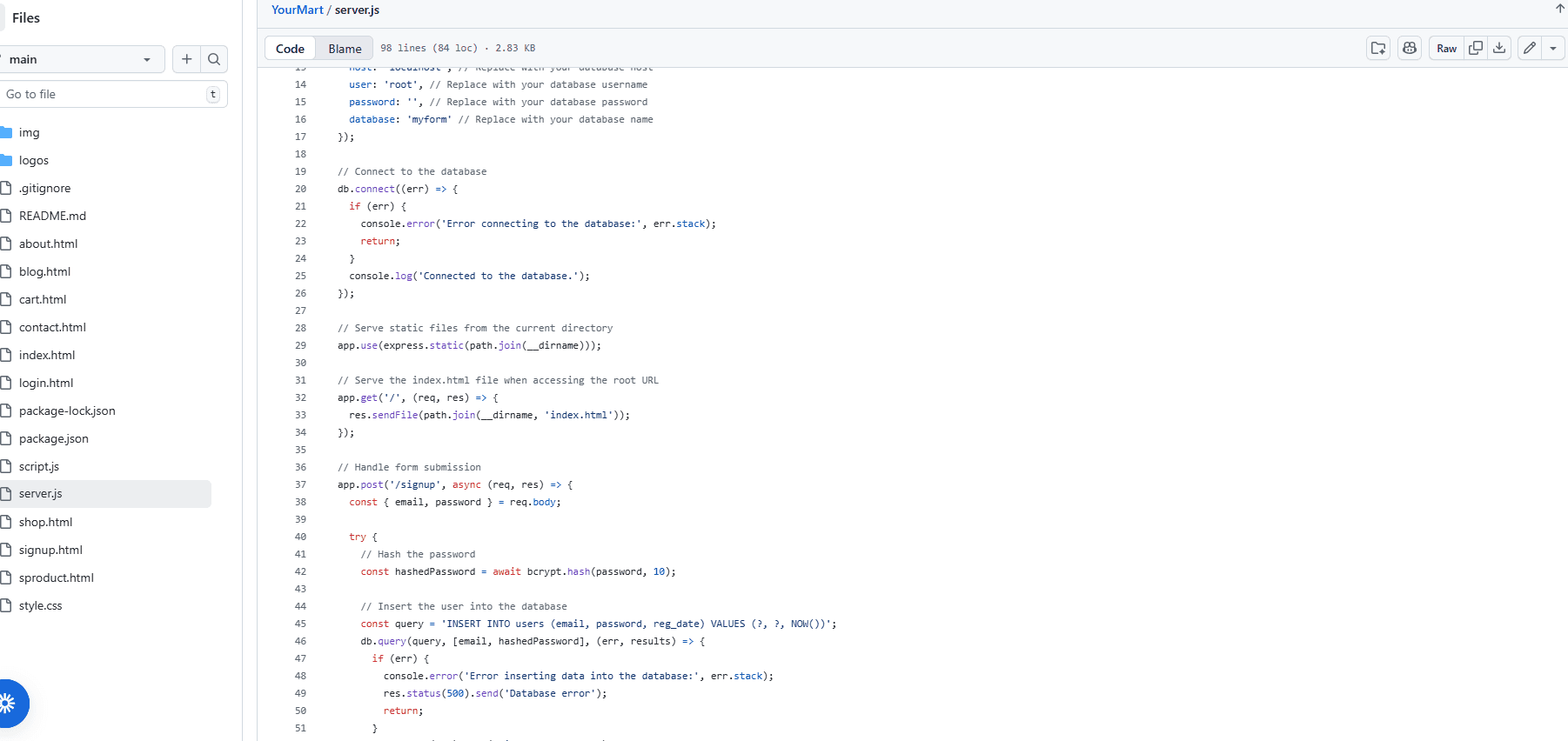Click the file icon beside script.js
Screen dimensions: 1568x741
5,466
